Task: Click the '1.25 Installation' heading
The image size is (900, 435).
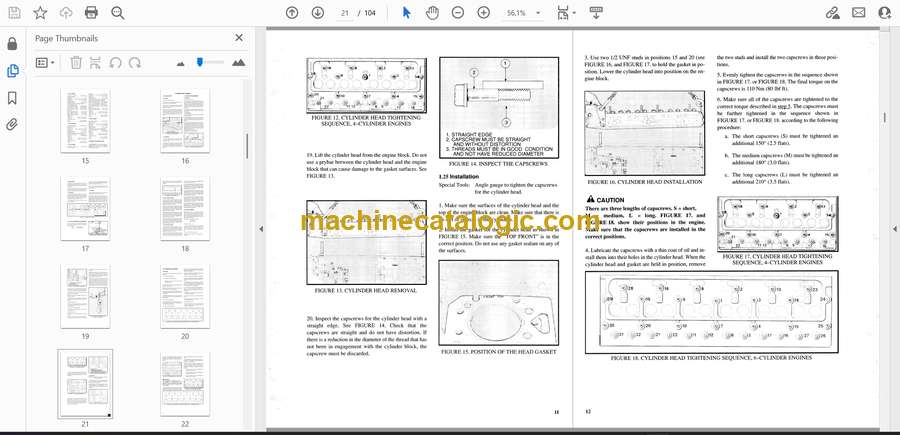Action: pyautogui.click(x=460, y=177)
